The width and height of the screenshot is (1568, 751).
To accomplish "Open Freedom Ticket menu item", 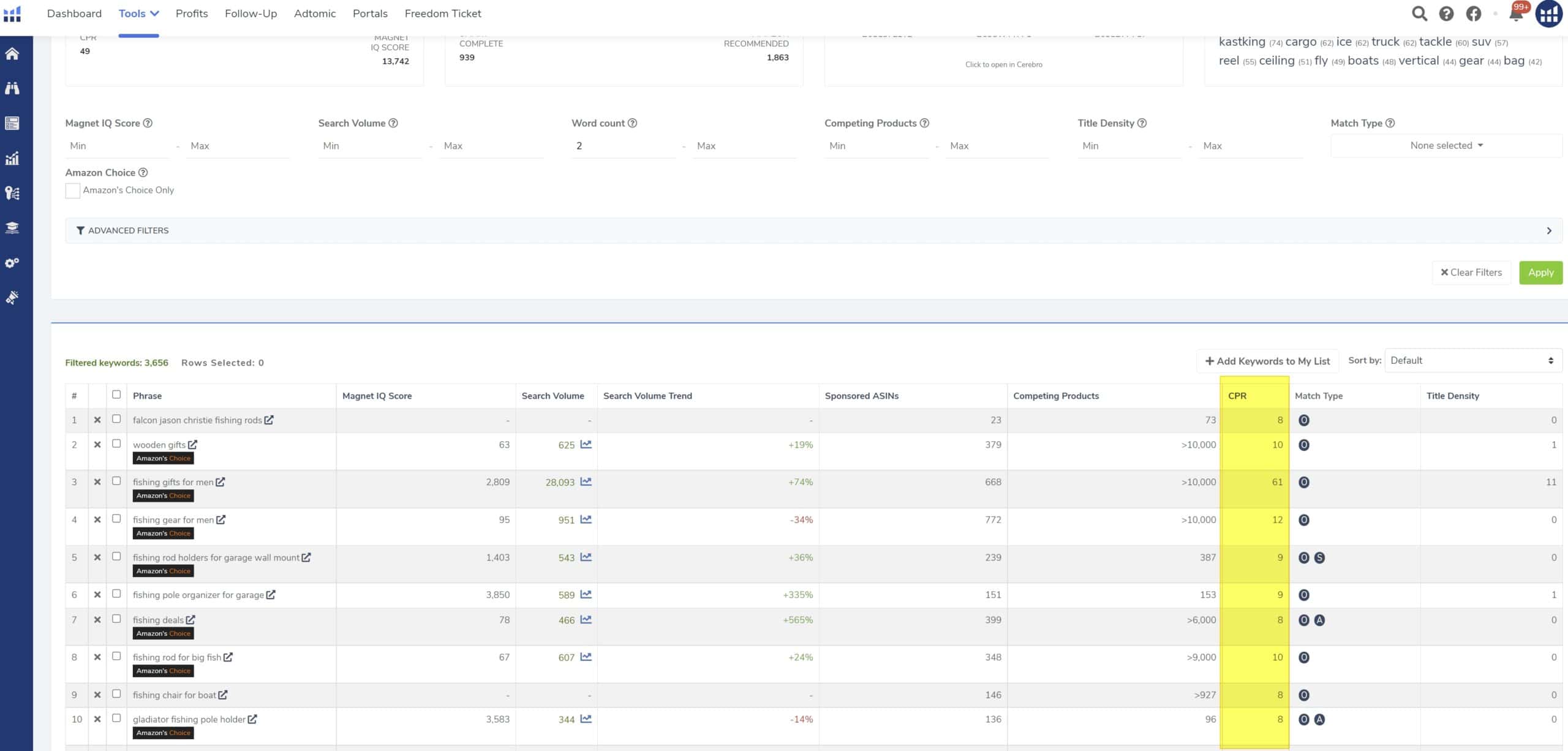I will coord(443,13).
